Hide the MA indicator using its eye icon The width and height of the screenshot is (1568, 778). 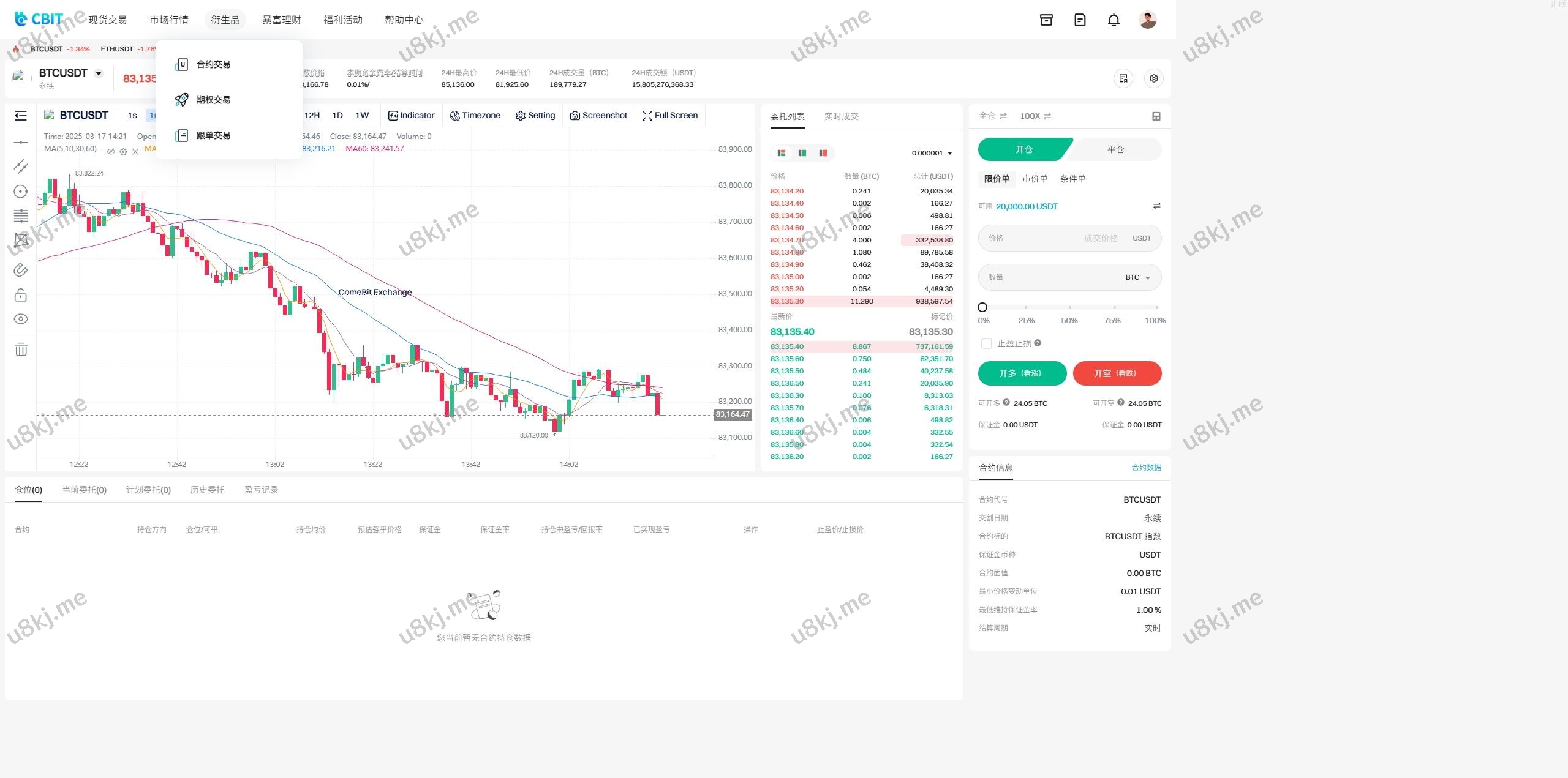pos(111,152)
